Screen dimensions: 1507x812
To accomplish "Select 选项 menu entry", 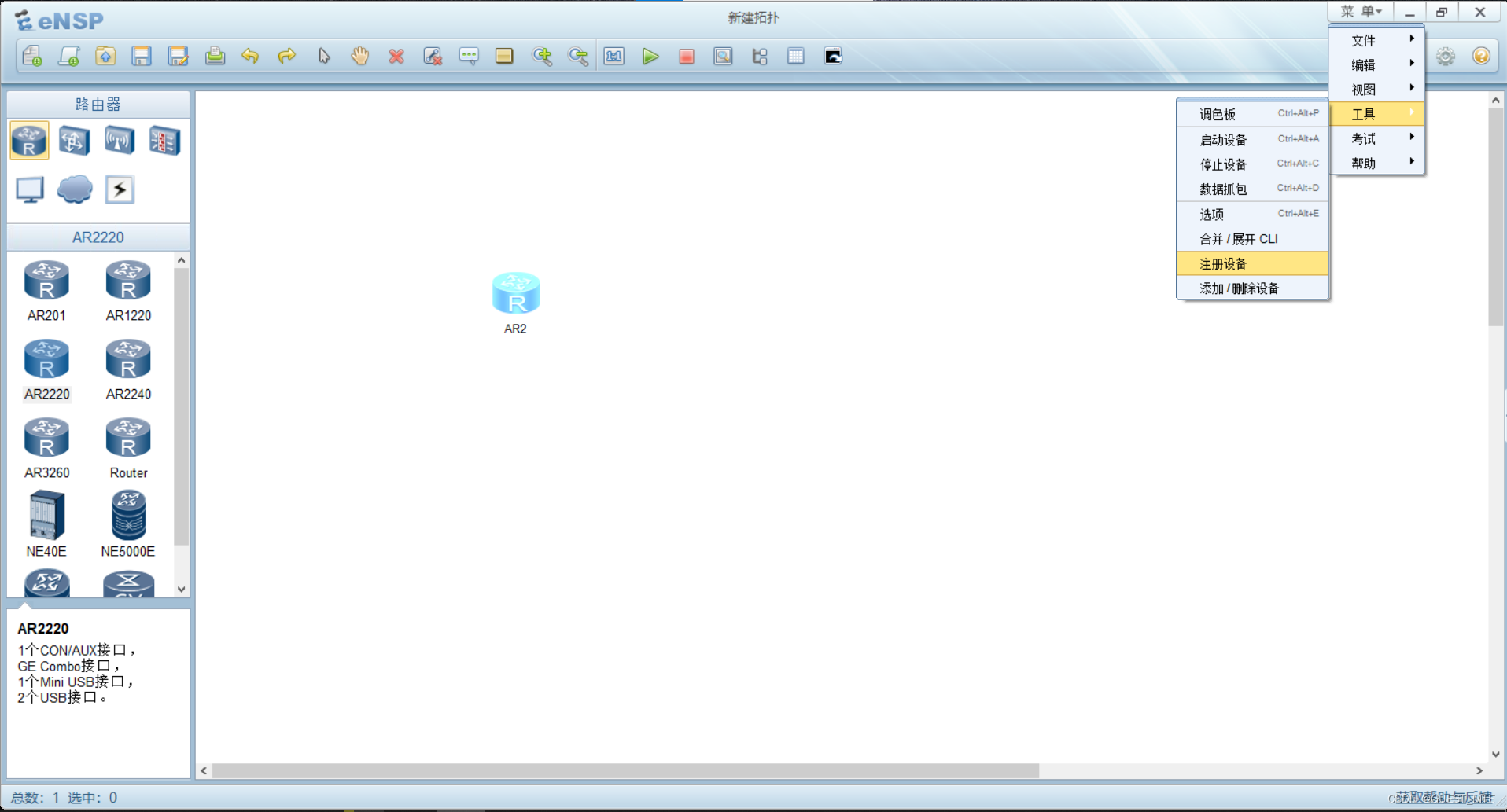I will pos(1252,214).
